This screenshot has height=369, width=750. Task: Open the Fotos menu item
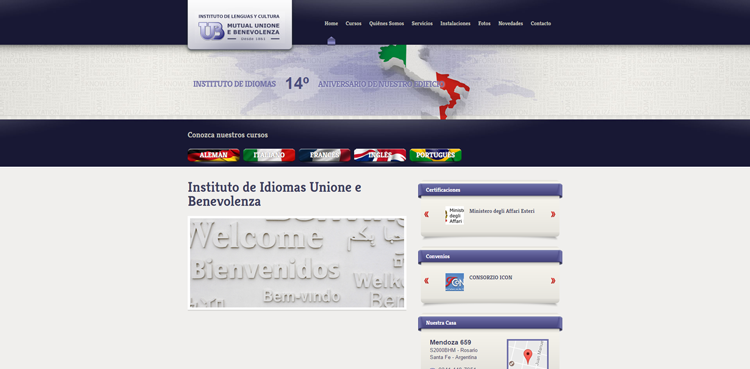484,23
